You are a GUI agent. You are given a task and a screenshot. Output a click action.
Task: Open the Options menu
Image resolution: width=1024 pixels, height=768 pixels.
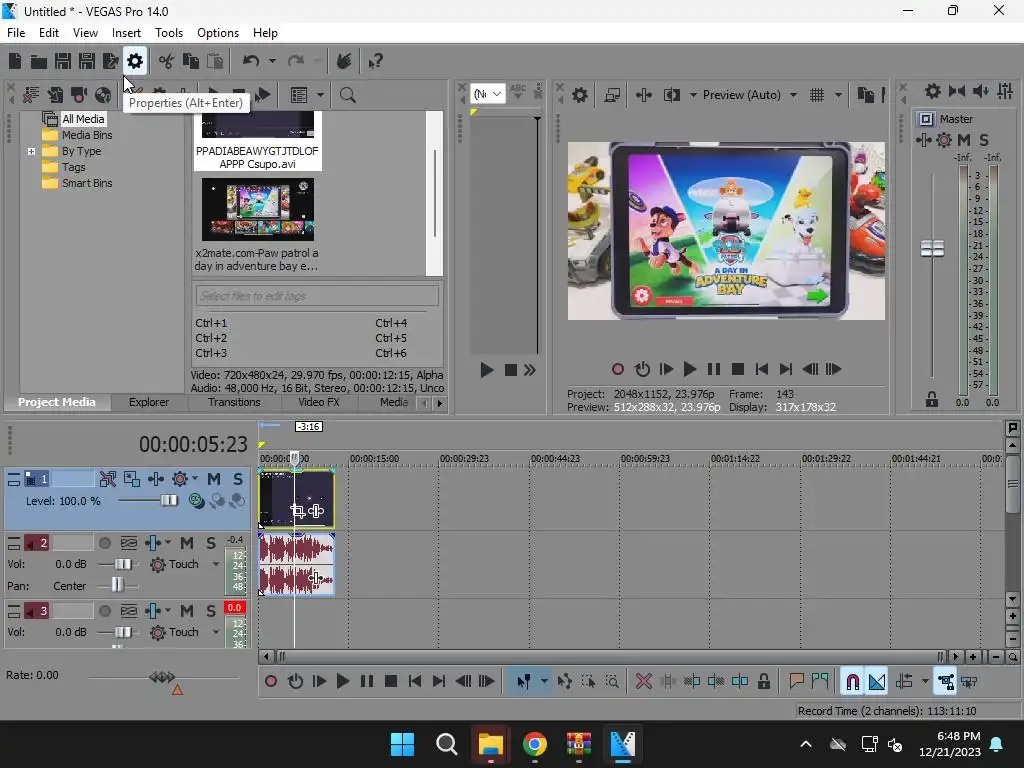(217, 33)
